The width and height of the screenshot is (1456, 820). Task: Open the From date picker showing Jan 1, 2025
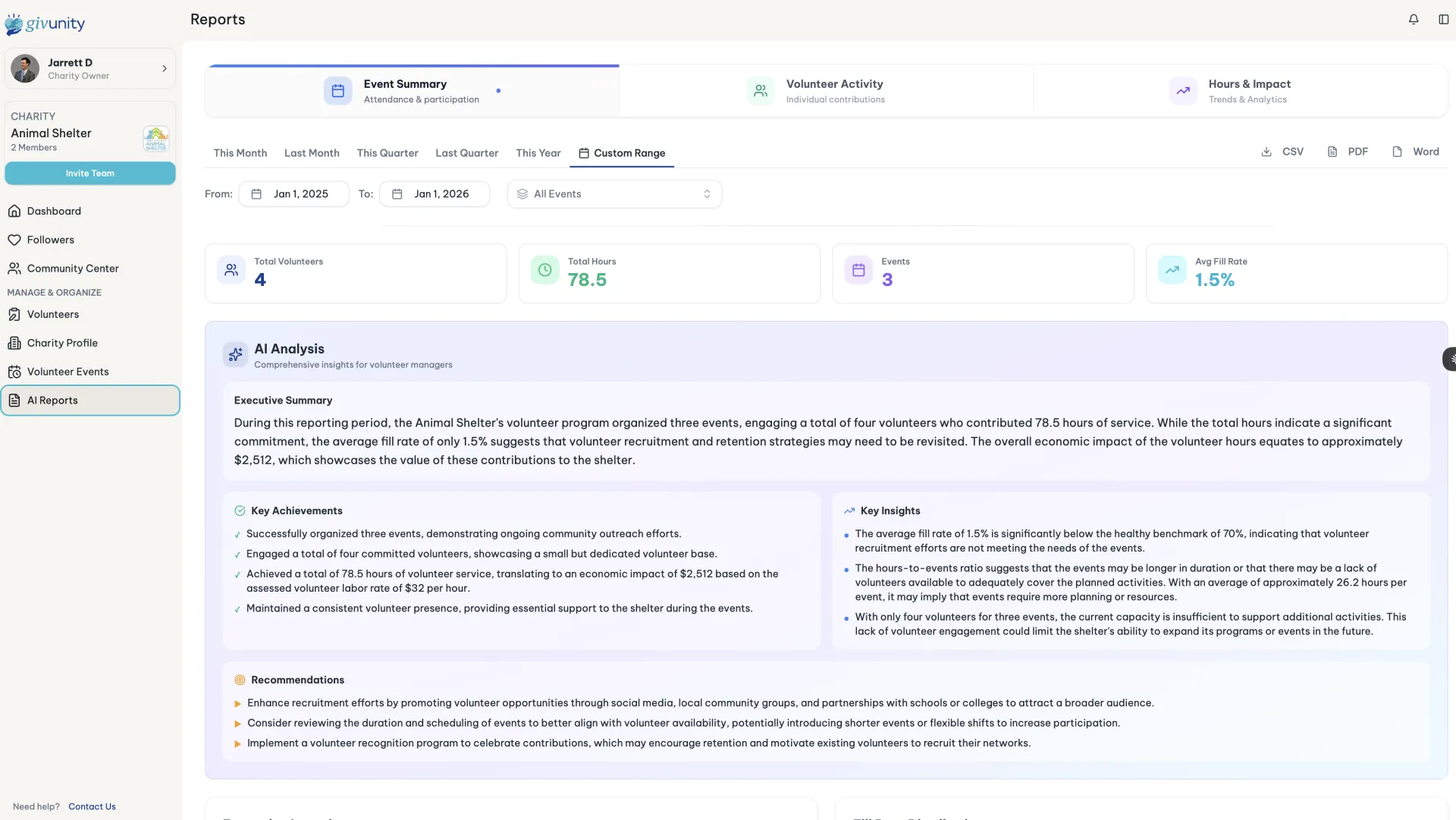(294, 193)
